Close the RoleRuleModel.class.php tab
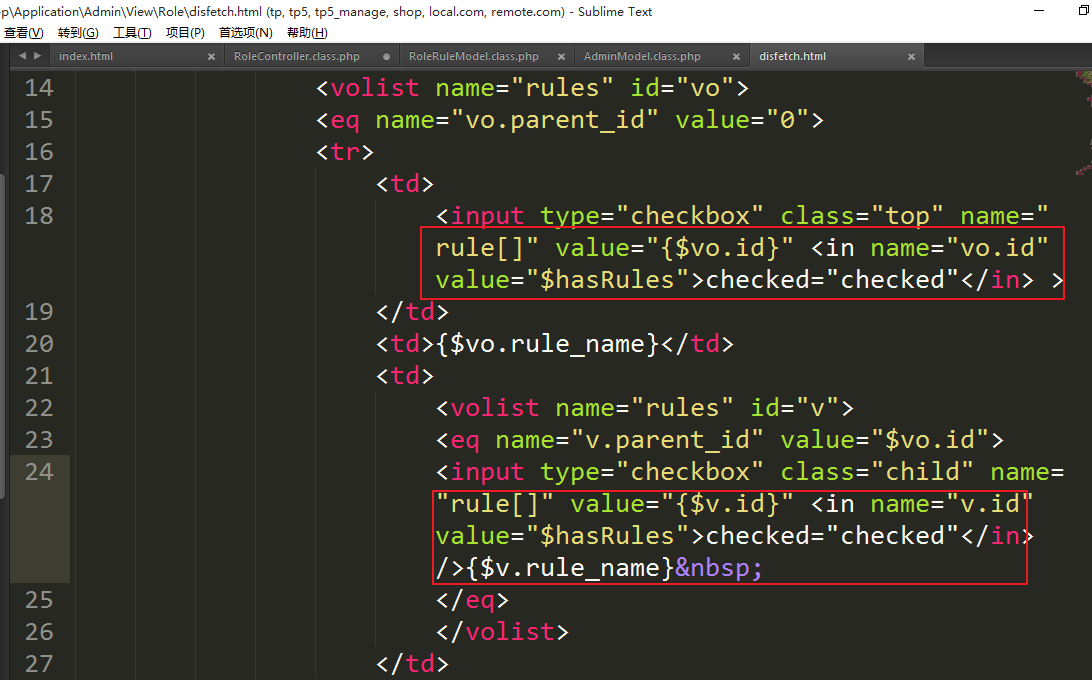Viewport: 1092px width, 680px height. click(x=561, y=57)
